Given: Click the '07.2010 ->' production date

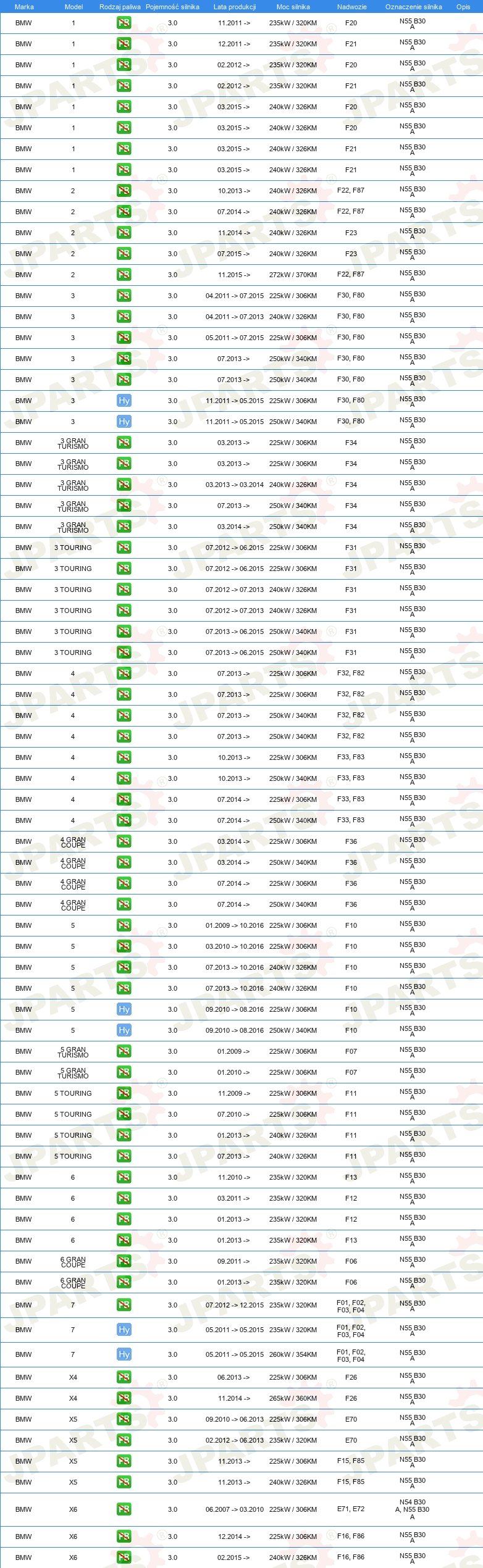Looking at the screenshot, I should pyautogui.click(x=233, y=1114).
